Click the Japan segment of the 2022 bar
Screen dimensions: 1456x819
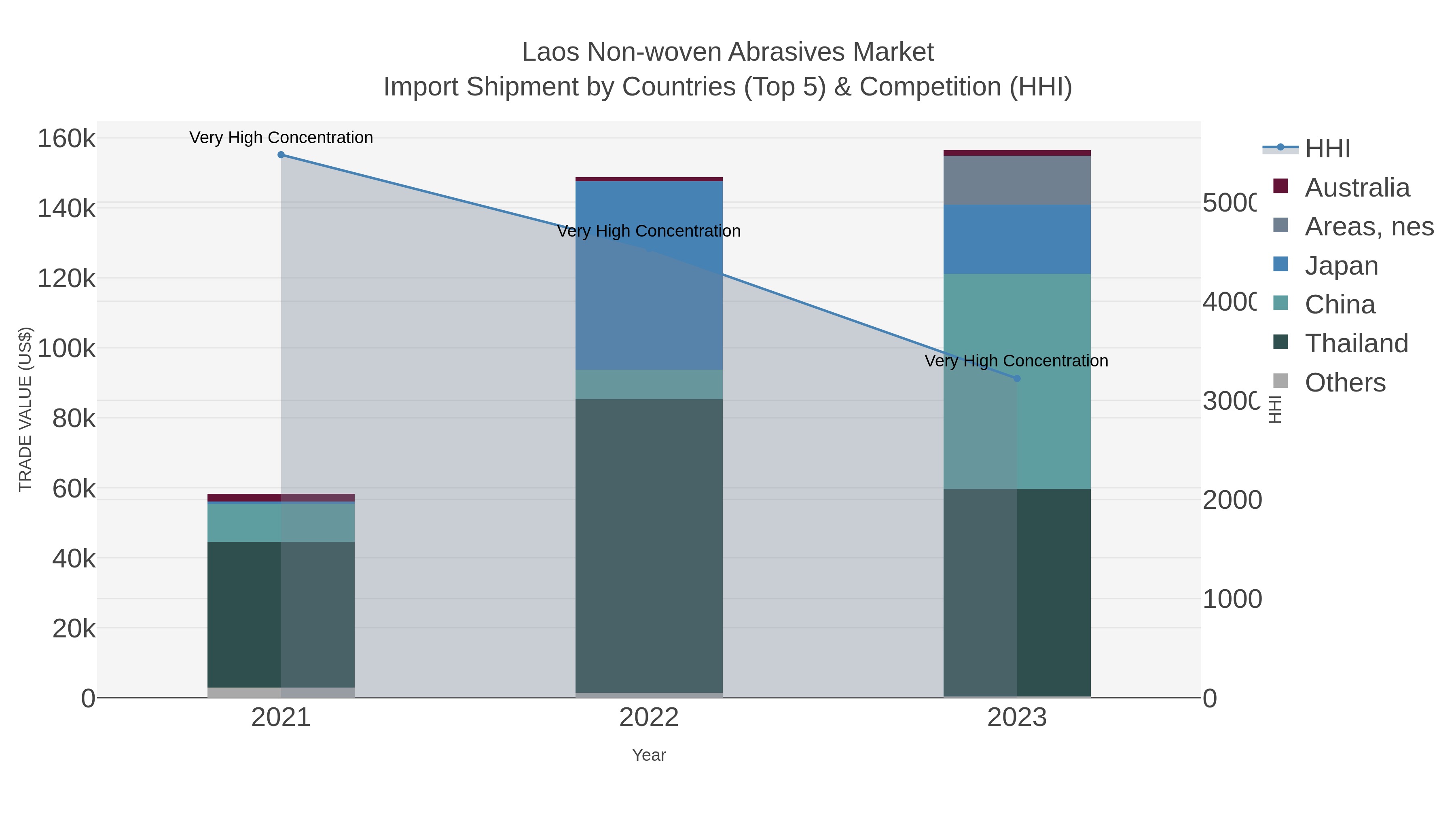[x=649, y=275]
